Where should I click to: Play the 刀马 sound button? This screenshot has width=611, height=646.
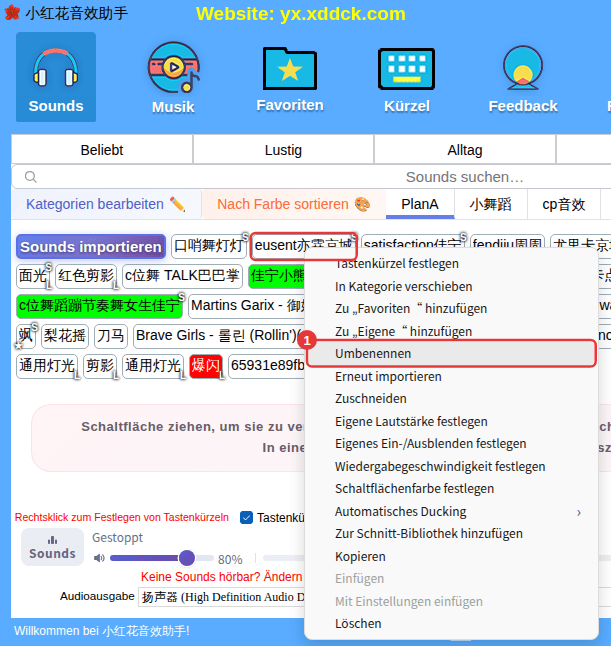tap(111, 336)
